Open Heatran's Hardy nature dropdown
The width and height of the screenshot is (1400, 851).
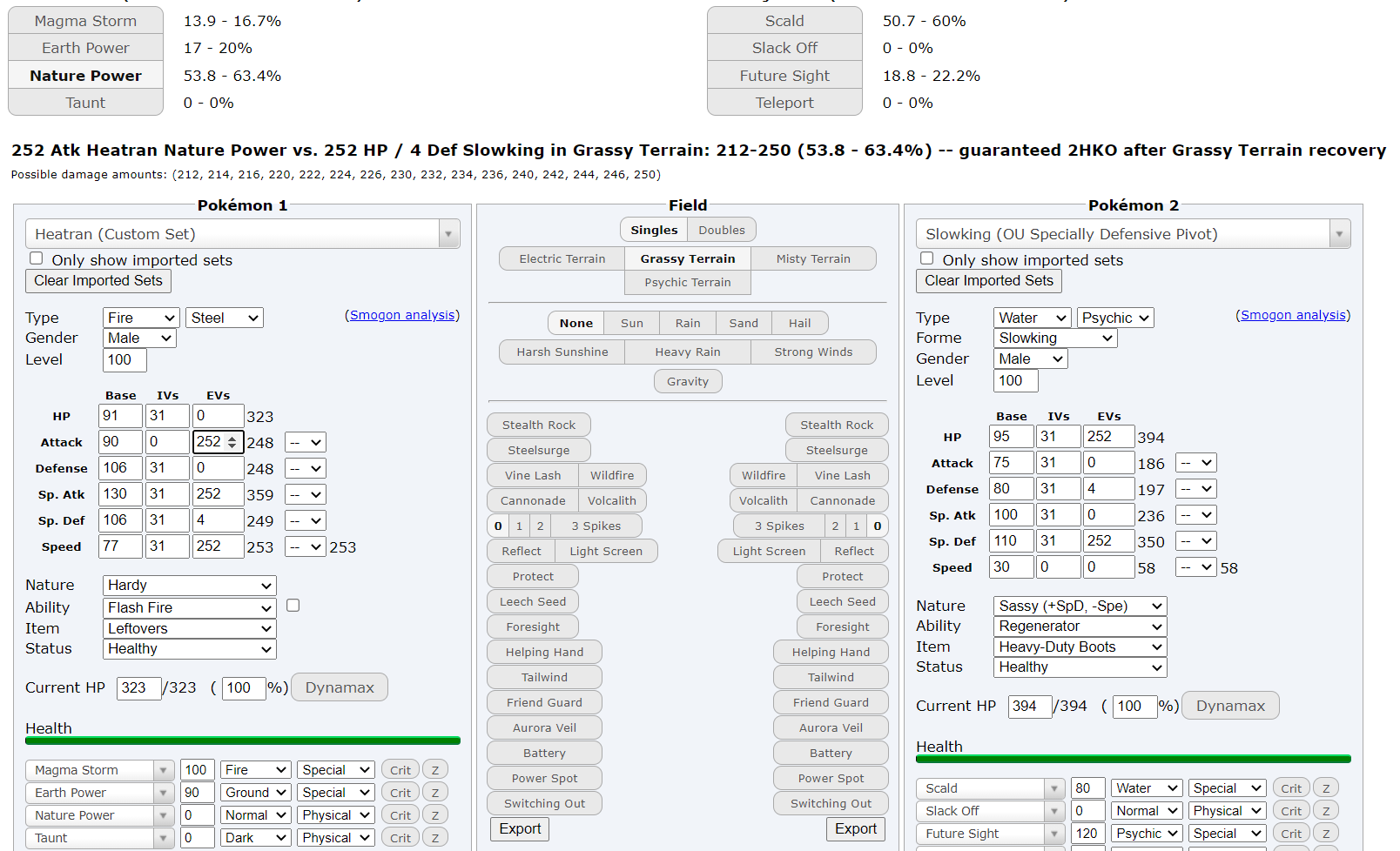coord(189,586)
